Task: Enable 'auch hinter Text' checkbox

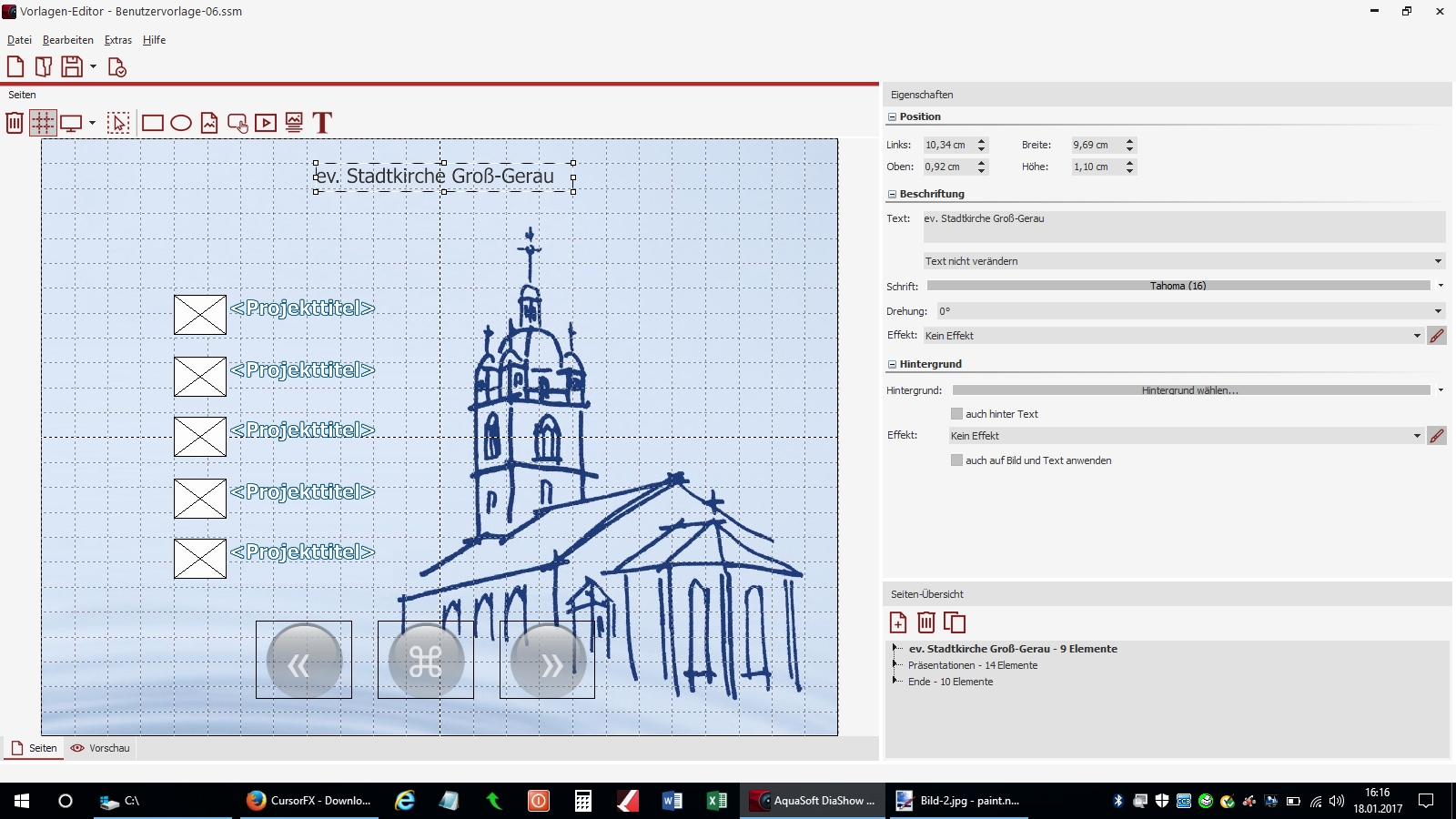Action: (956, 414)
